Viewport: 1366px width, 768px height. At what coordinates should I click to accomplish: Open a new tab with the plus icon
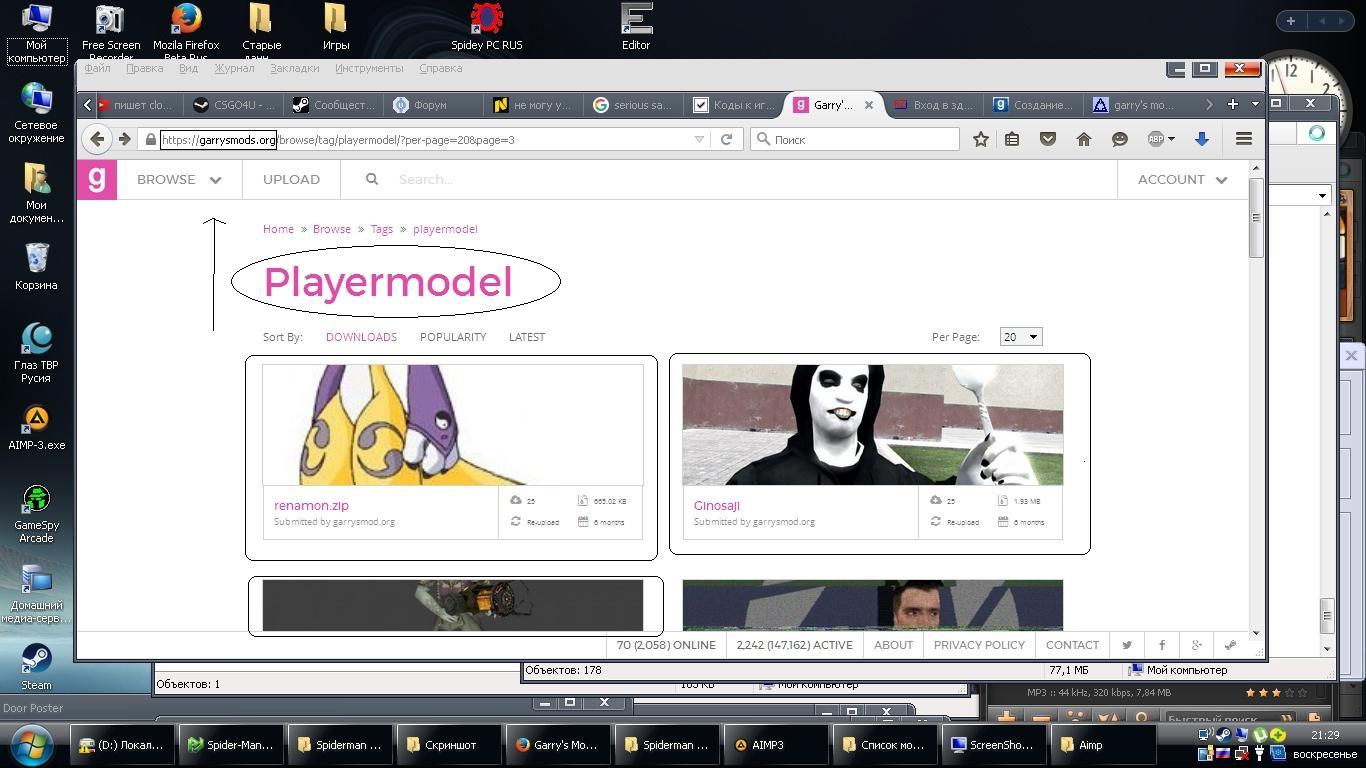point(1233,104)
